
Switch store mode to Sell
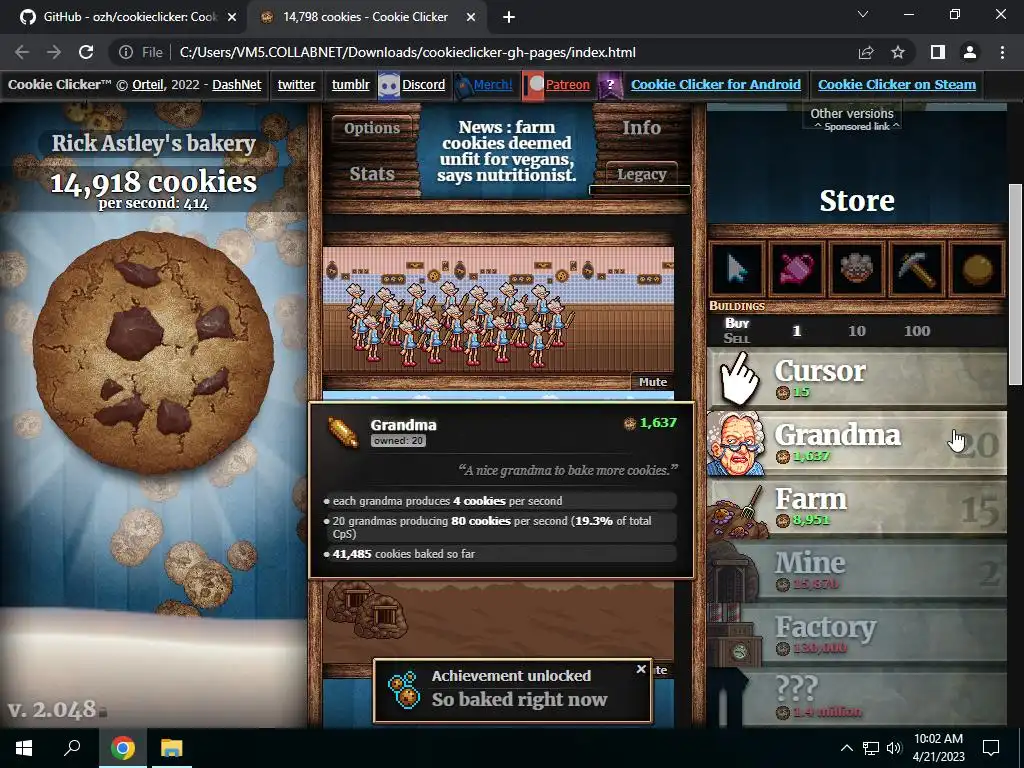coord(737,338)
